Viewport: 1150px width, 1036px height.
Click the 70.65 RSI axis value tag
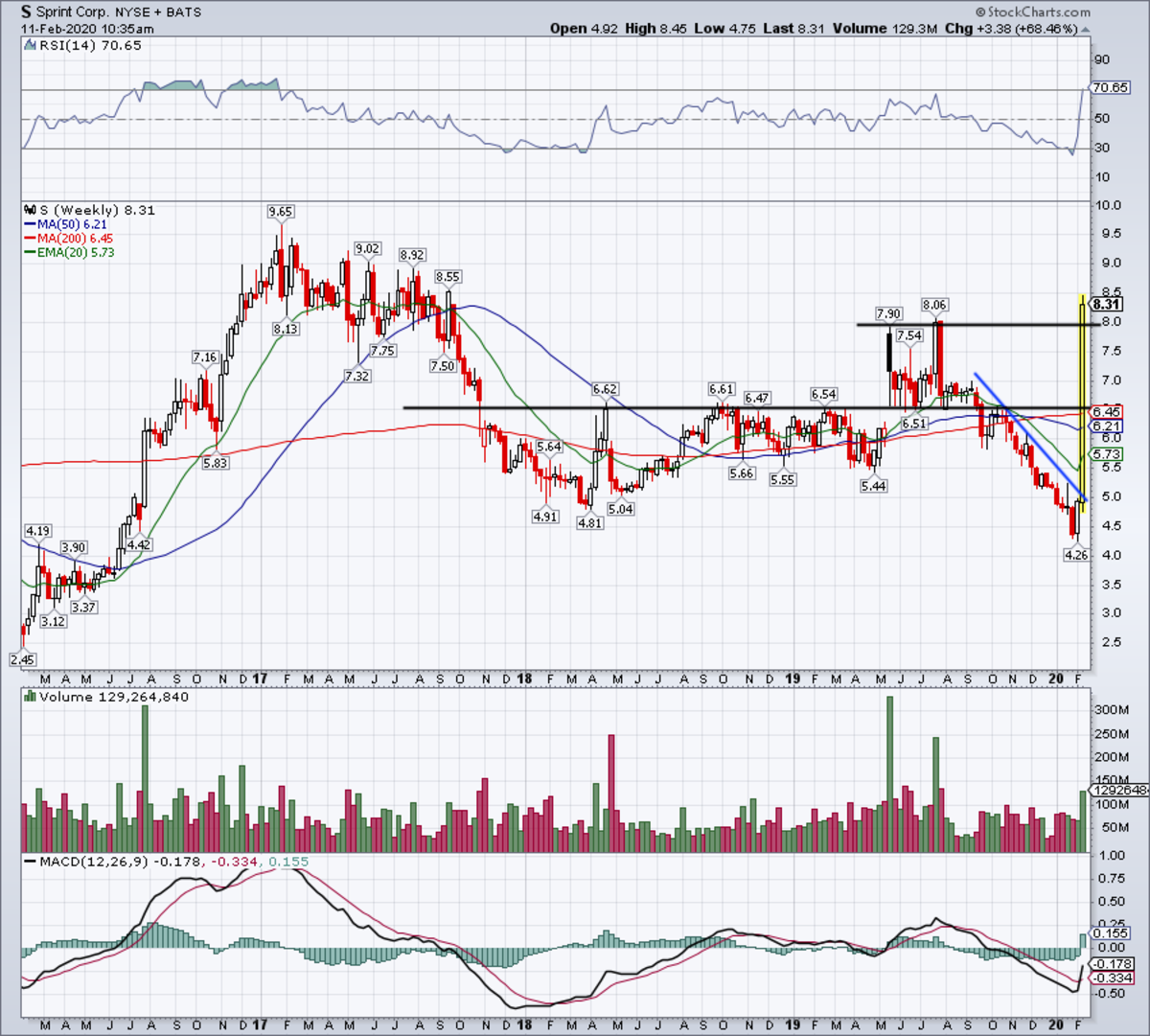(1111, 87)
